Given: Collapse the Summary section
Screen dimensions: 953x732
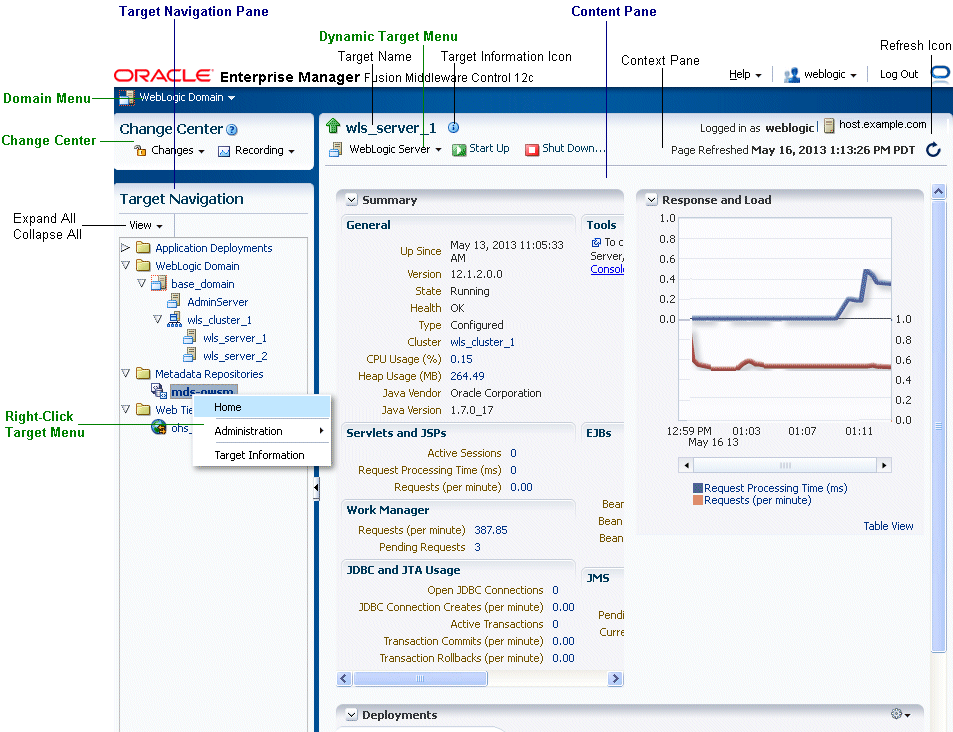Looking at the screenshot, I should click(351, 199).
